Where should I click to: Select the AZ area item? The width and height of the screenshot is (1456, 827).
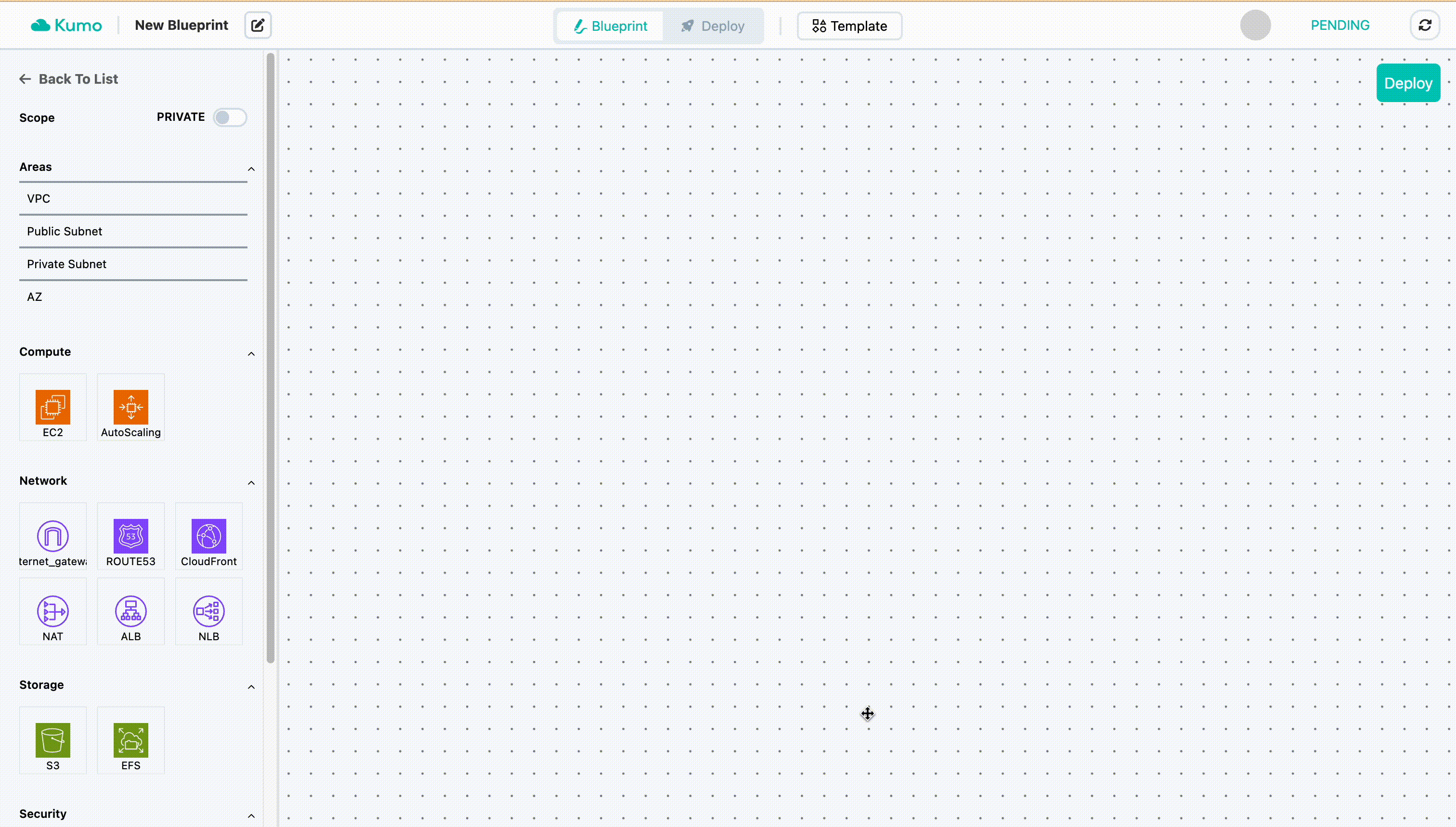[133, 297]
